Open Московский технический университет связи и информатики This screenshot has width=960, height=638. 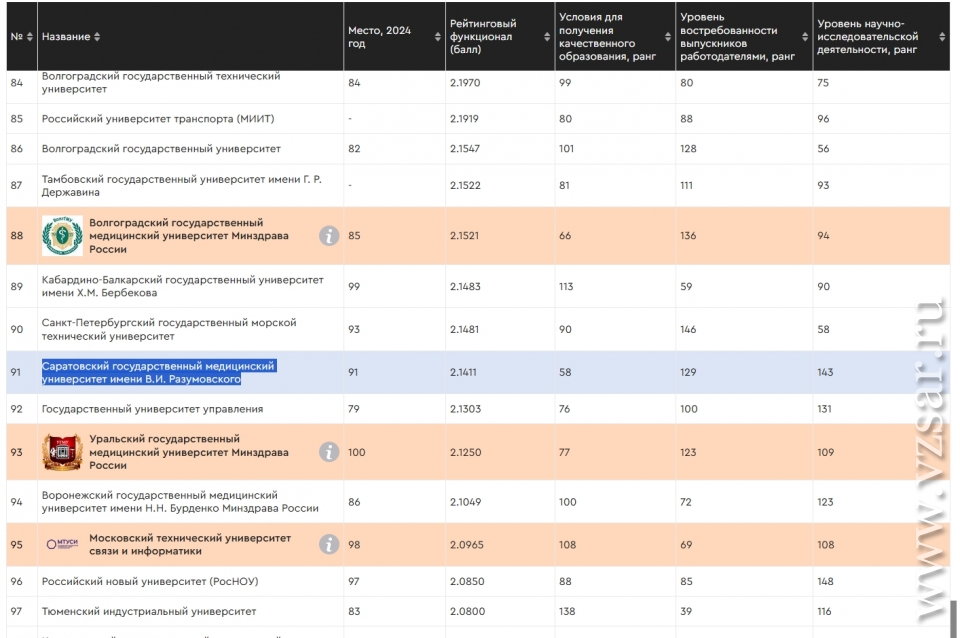[190, 544]
